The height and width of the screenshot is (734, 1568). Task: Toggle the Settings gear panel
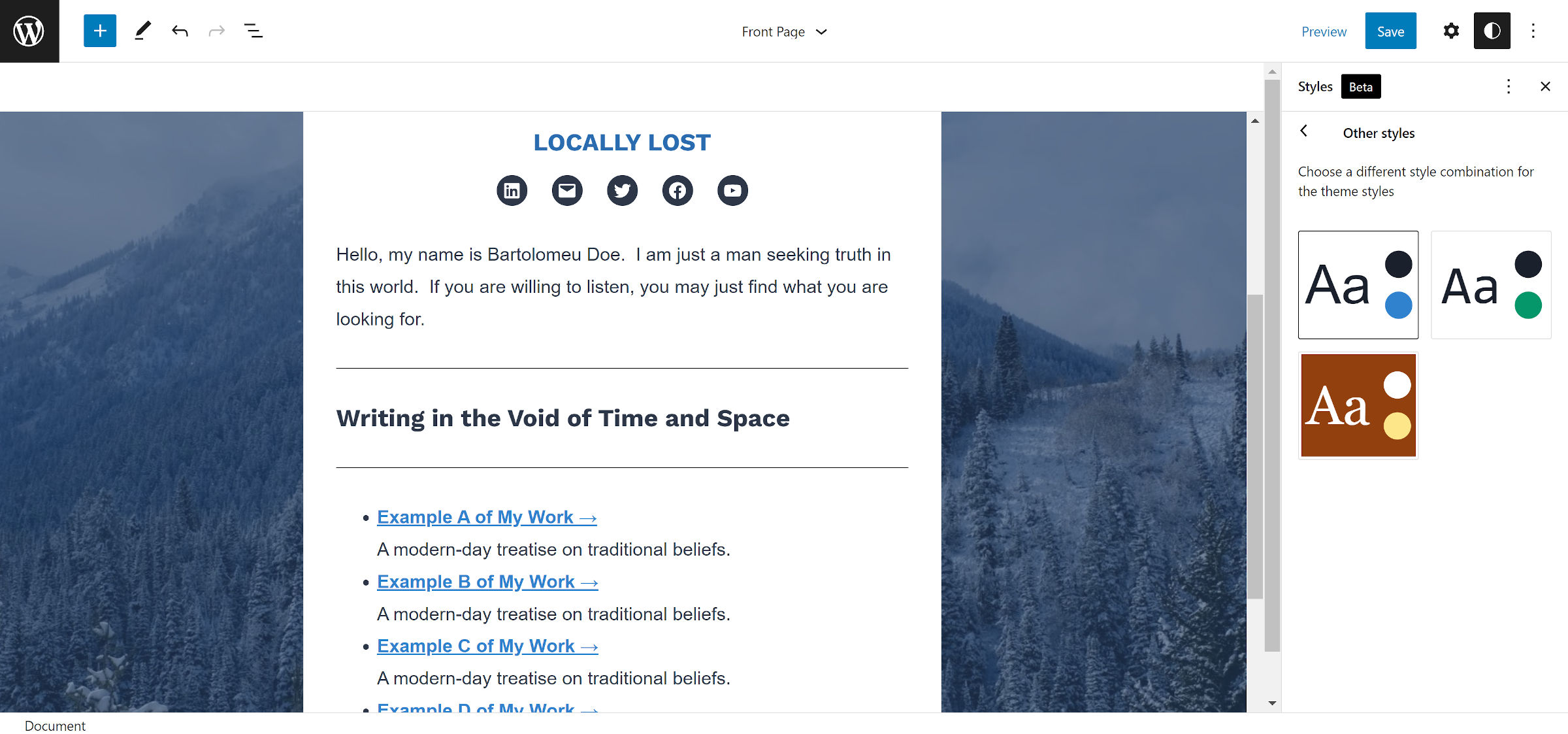click(1451, 31)
